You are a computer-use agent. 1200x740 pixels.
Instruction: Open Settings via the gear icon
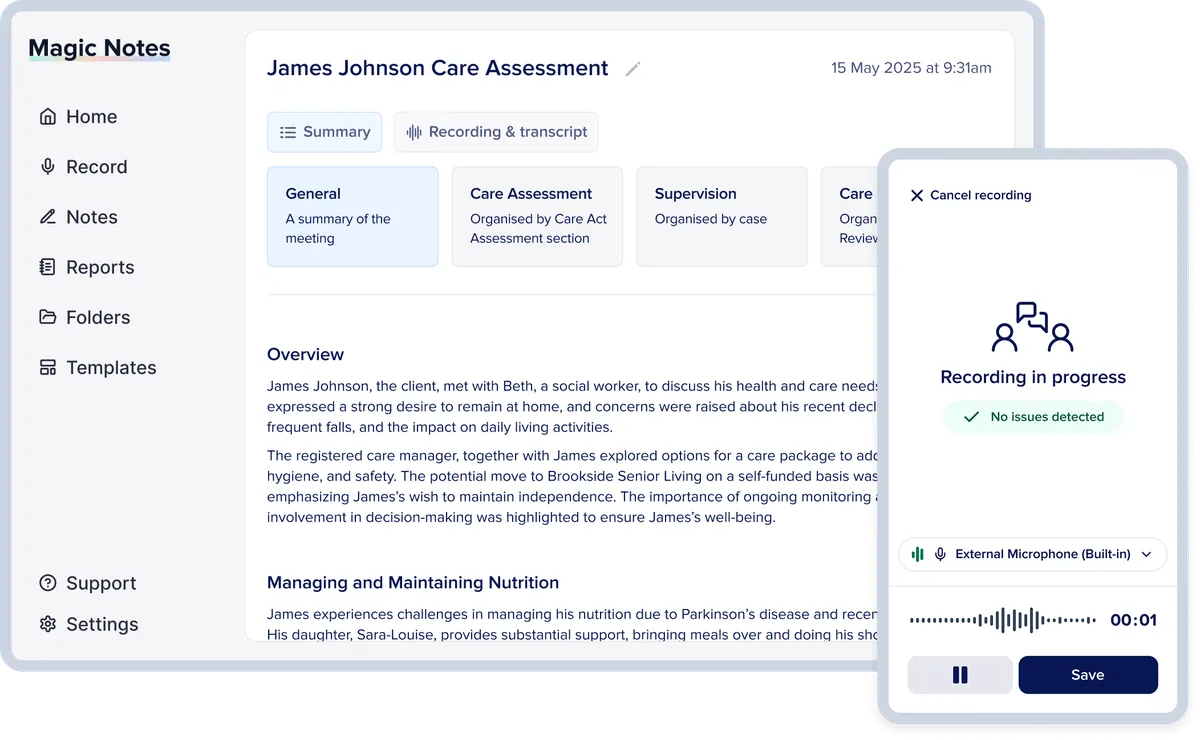[46, 623]
